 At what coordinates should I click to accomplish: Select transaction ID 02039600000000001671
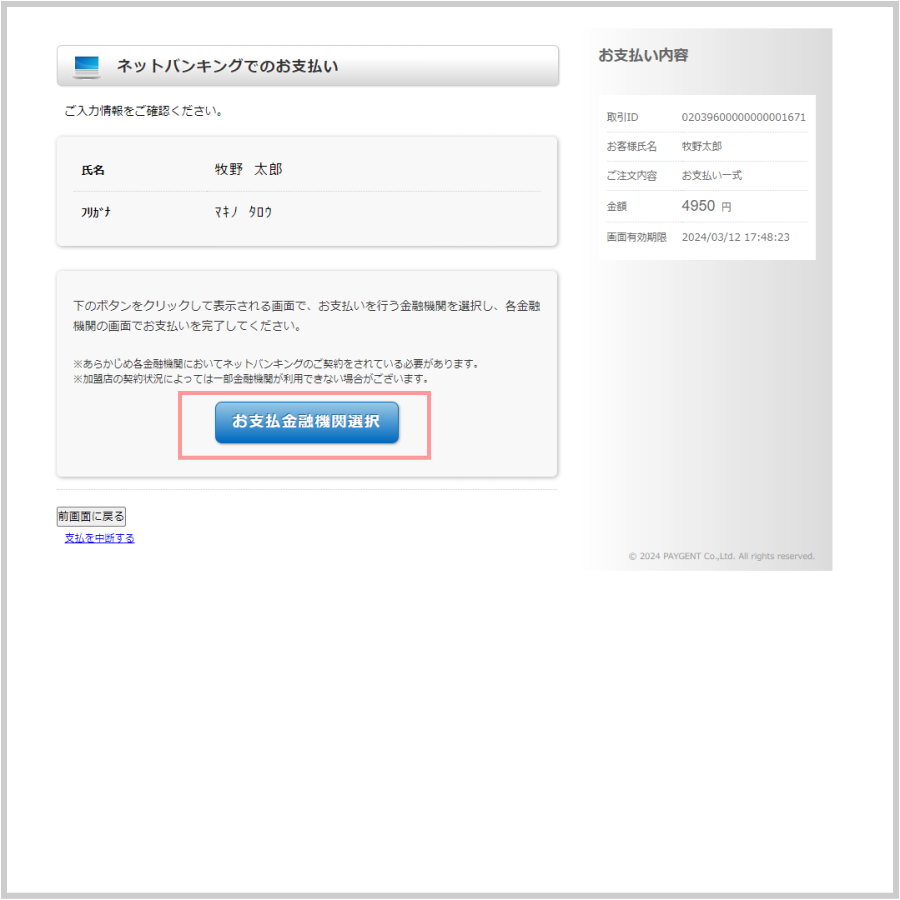click(743, 117)
